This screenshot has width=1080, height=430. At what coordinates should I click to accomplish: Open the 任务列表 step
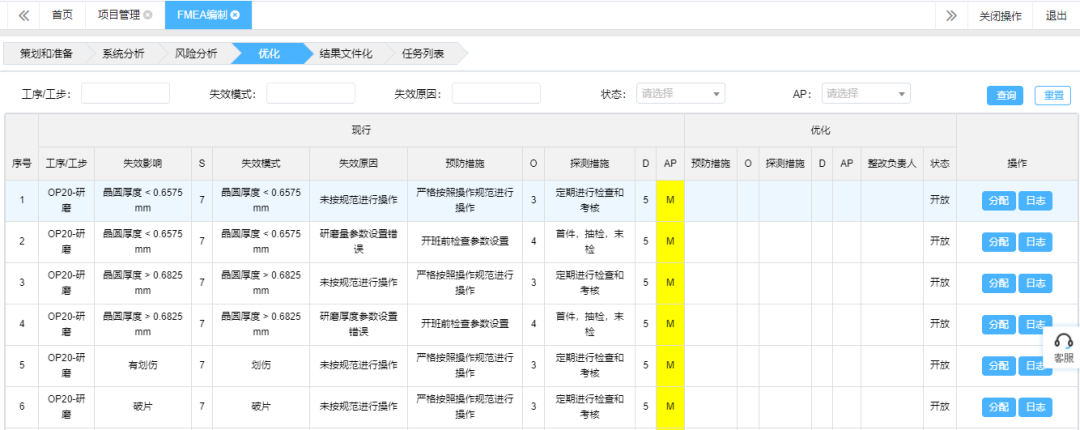(423, 53)
